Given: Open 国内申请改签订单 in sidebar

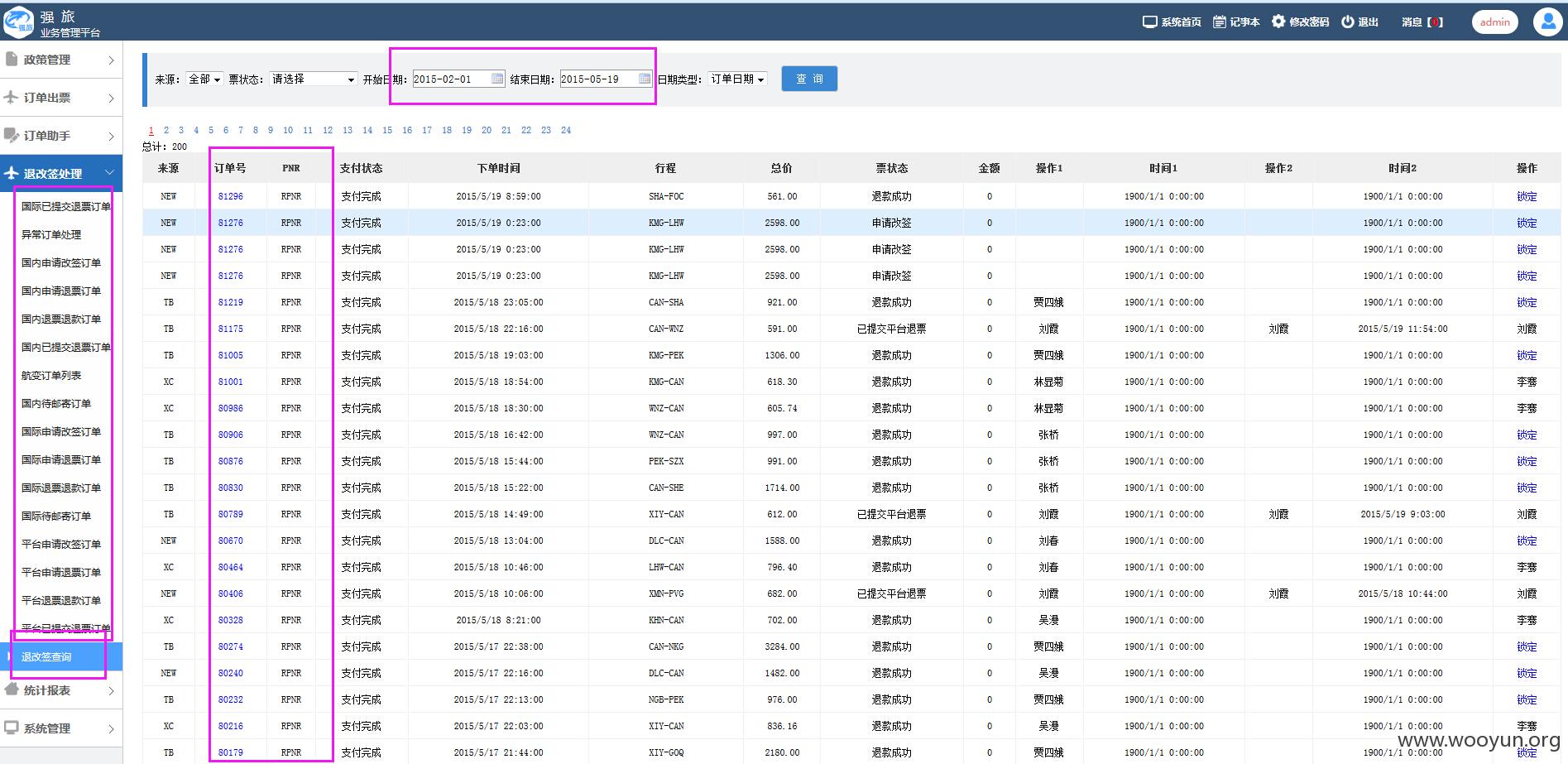Looking at the screenshot, I should 61,262.
